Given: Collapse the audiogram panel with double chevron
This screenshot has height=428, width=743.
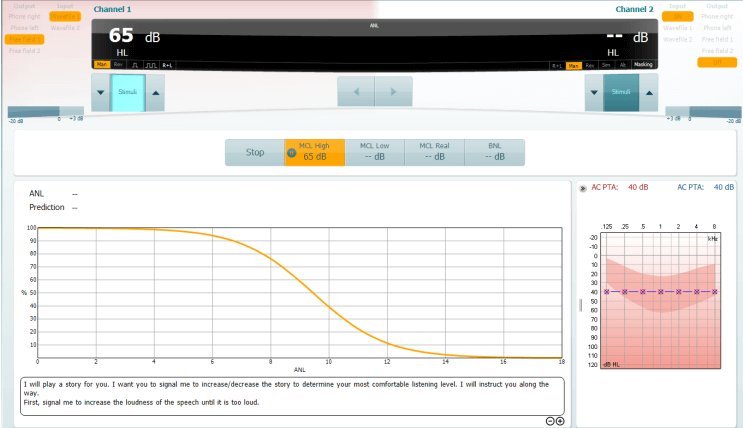Looking at the screenshot, I should pos(582,189).
